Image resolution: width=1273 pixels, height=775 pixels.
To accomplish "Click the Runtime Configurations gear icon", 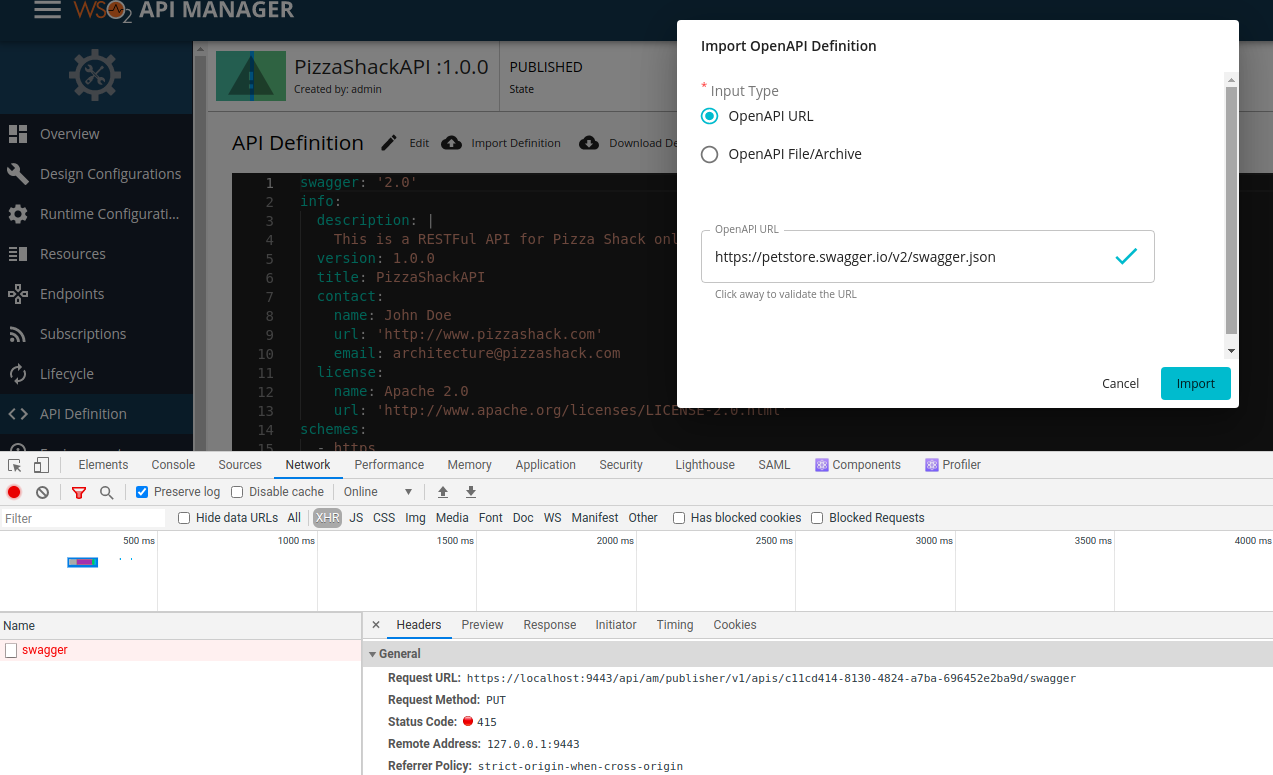I will (x=17, y=214).
